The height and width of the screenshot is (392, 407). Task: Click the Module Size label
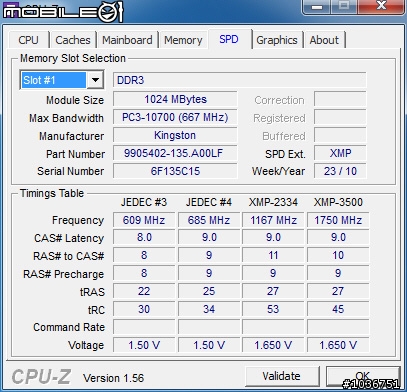point(75,100)
